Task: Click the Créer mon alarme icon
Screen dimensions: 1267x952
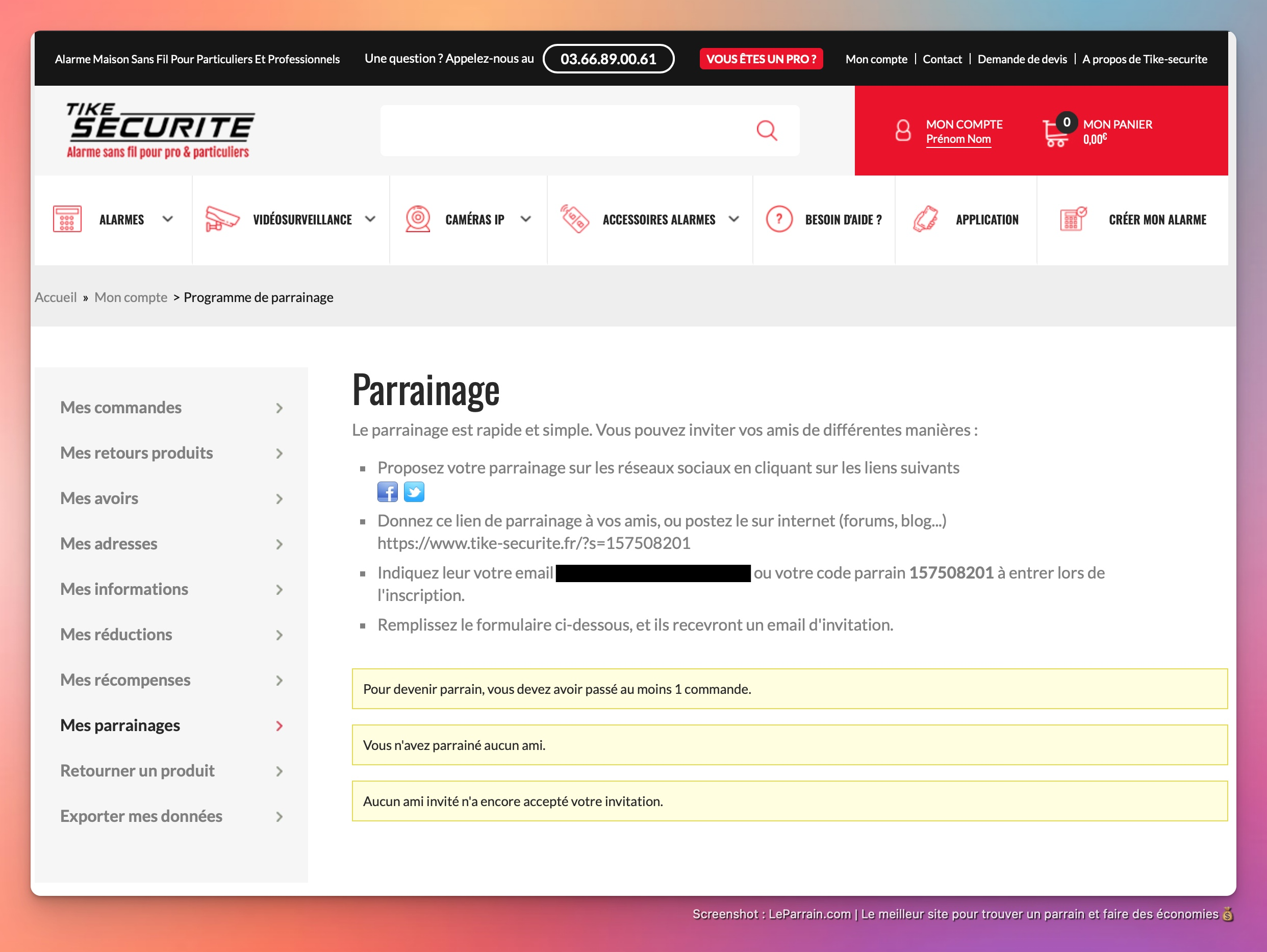Action: pos(1073,219)
